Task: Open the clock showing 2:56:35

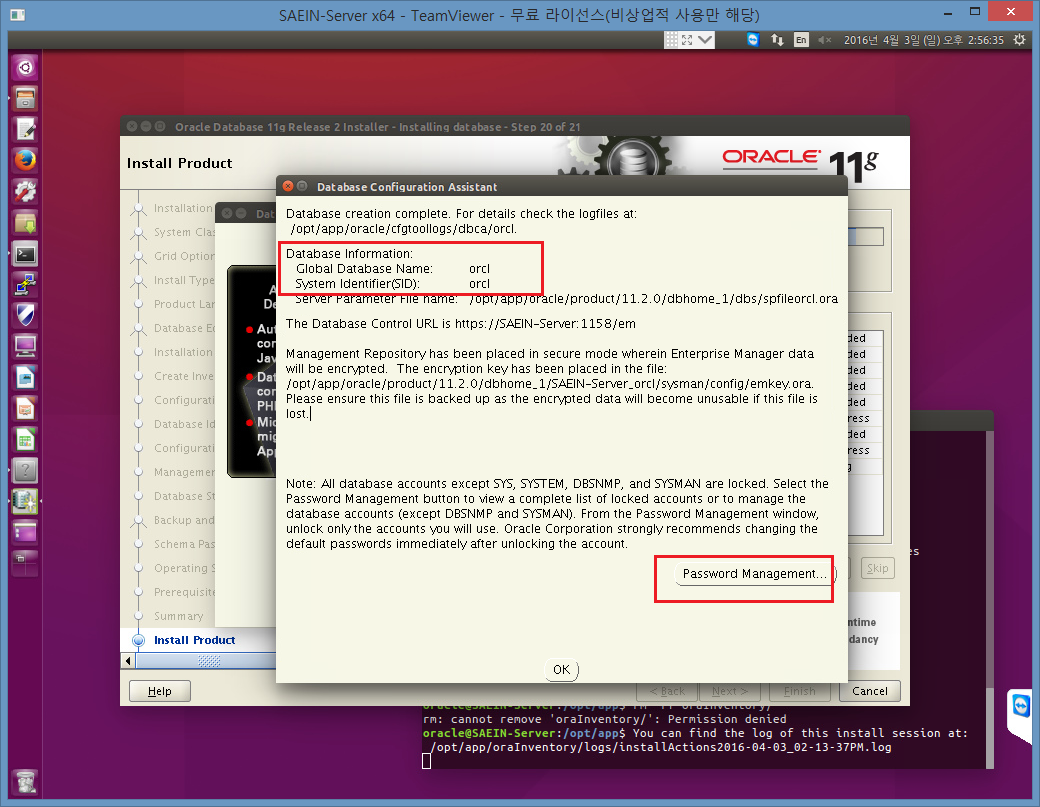Action: tap(923, 40)
